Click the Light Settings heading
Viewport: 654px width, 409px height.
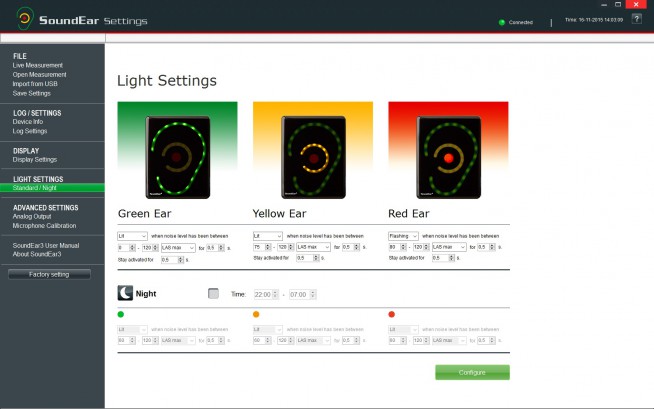click(167, 80)
